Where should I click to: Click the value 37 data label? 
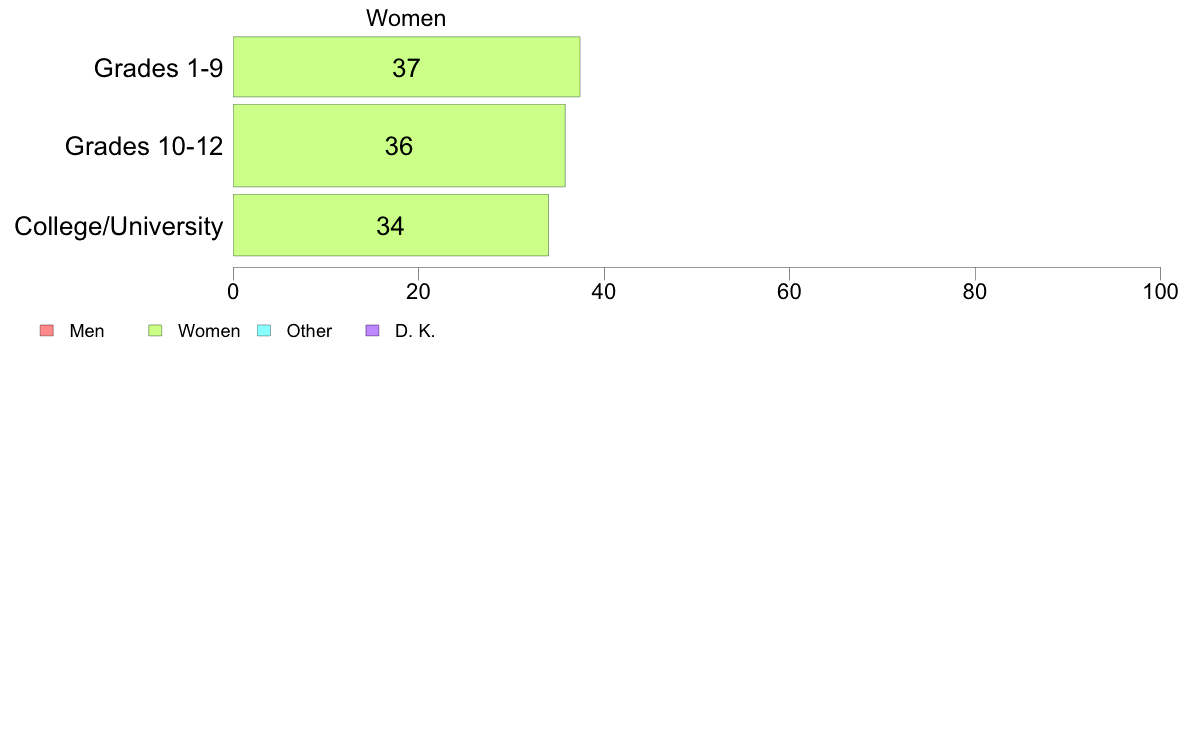[406, 68]
